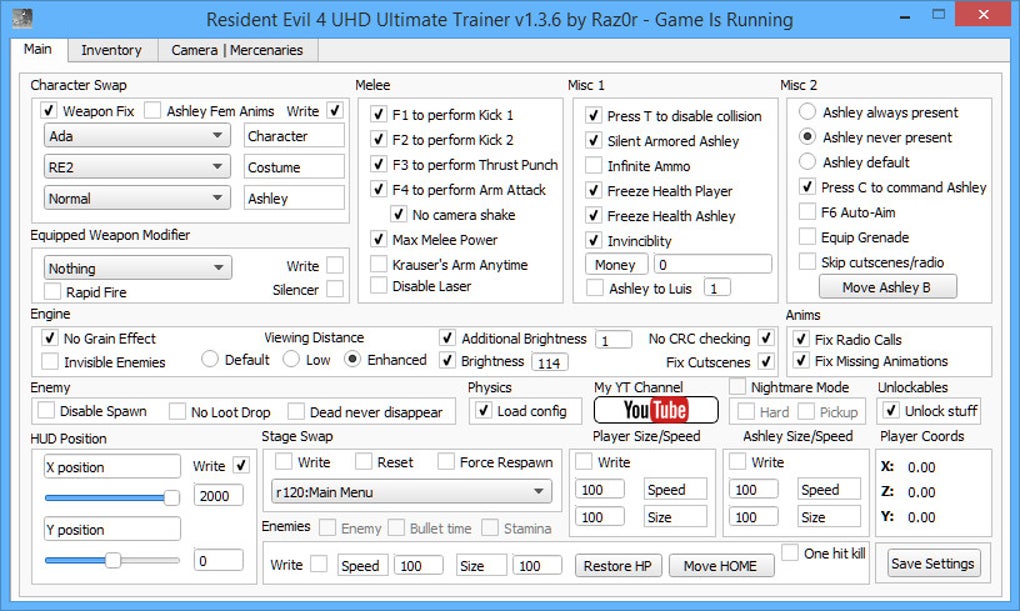Toggle Load config physics checkbox

tap(483, 411)
